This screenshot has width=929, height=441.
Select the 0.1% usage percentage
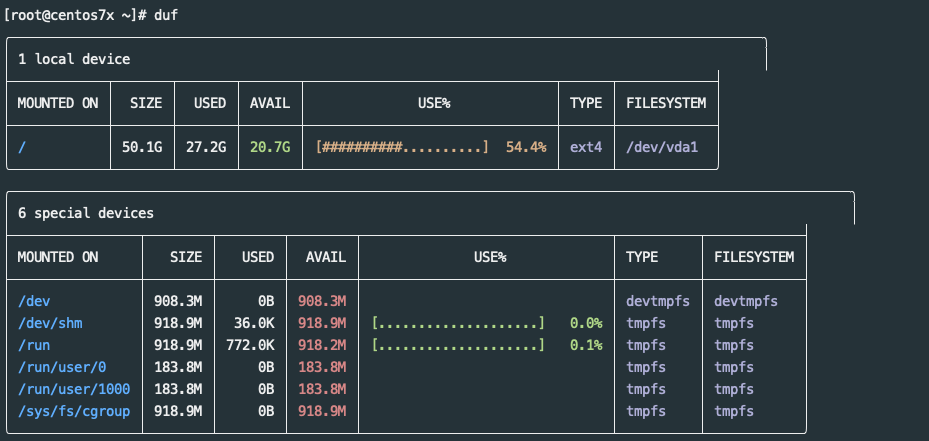tap(587, 345)
